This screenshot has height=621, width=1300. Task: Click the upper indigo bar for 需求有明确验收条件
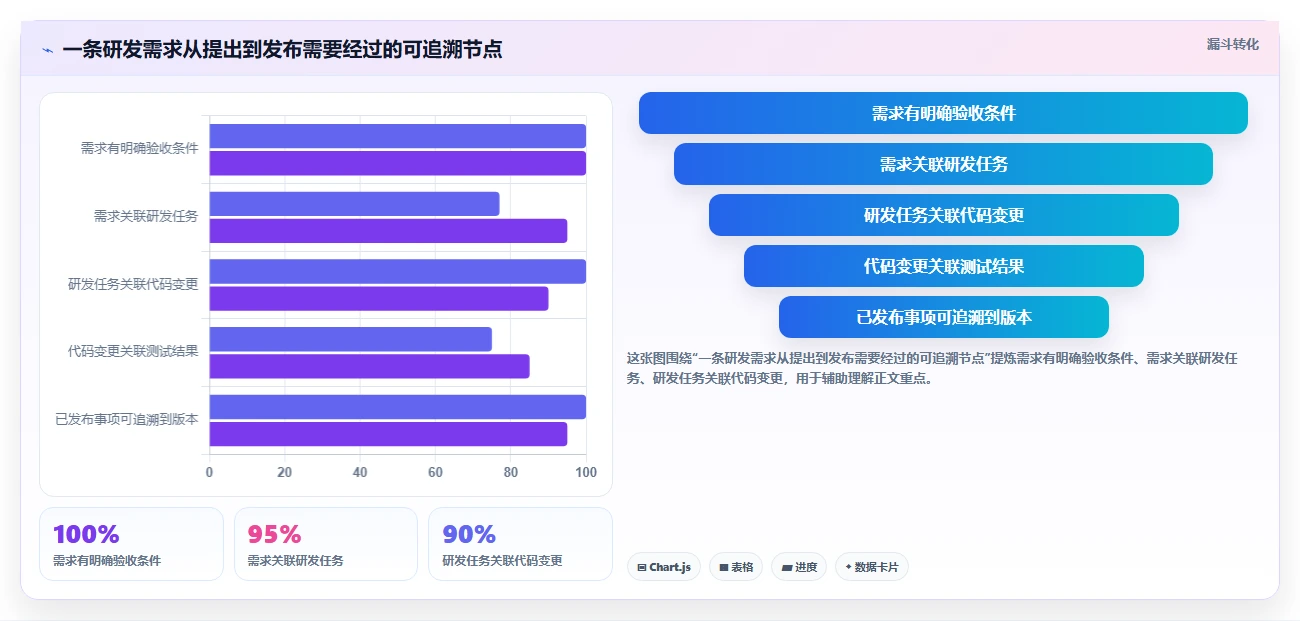(397, 136)
